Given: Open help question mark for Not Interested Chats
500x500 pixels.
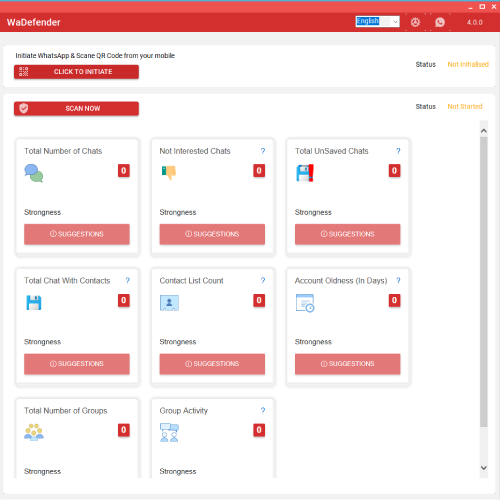Looking at the screenshot, I should (263, 151).
